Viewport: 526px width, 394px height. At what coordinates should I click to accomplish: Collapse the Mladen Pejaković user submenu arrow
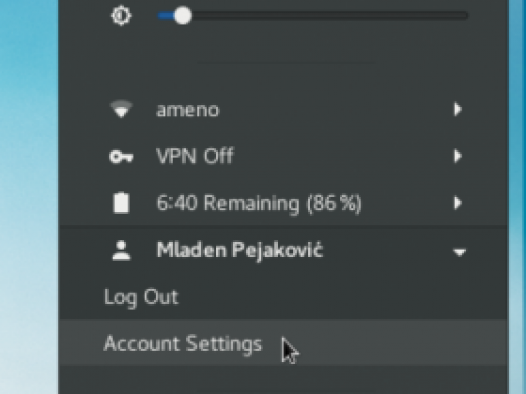[x=459, y=252]
